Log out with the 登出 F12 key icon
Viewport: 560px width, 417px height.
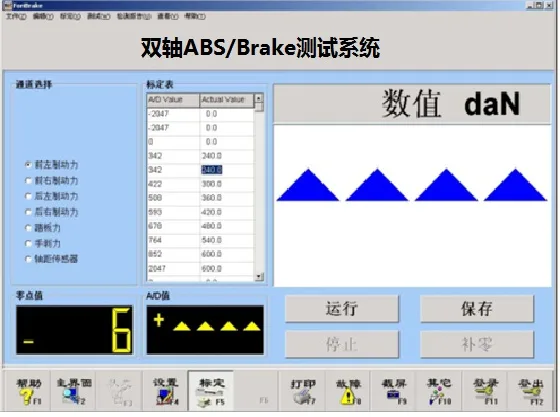pos(531,392)
